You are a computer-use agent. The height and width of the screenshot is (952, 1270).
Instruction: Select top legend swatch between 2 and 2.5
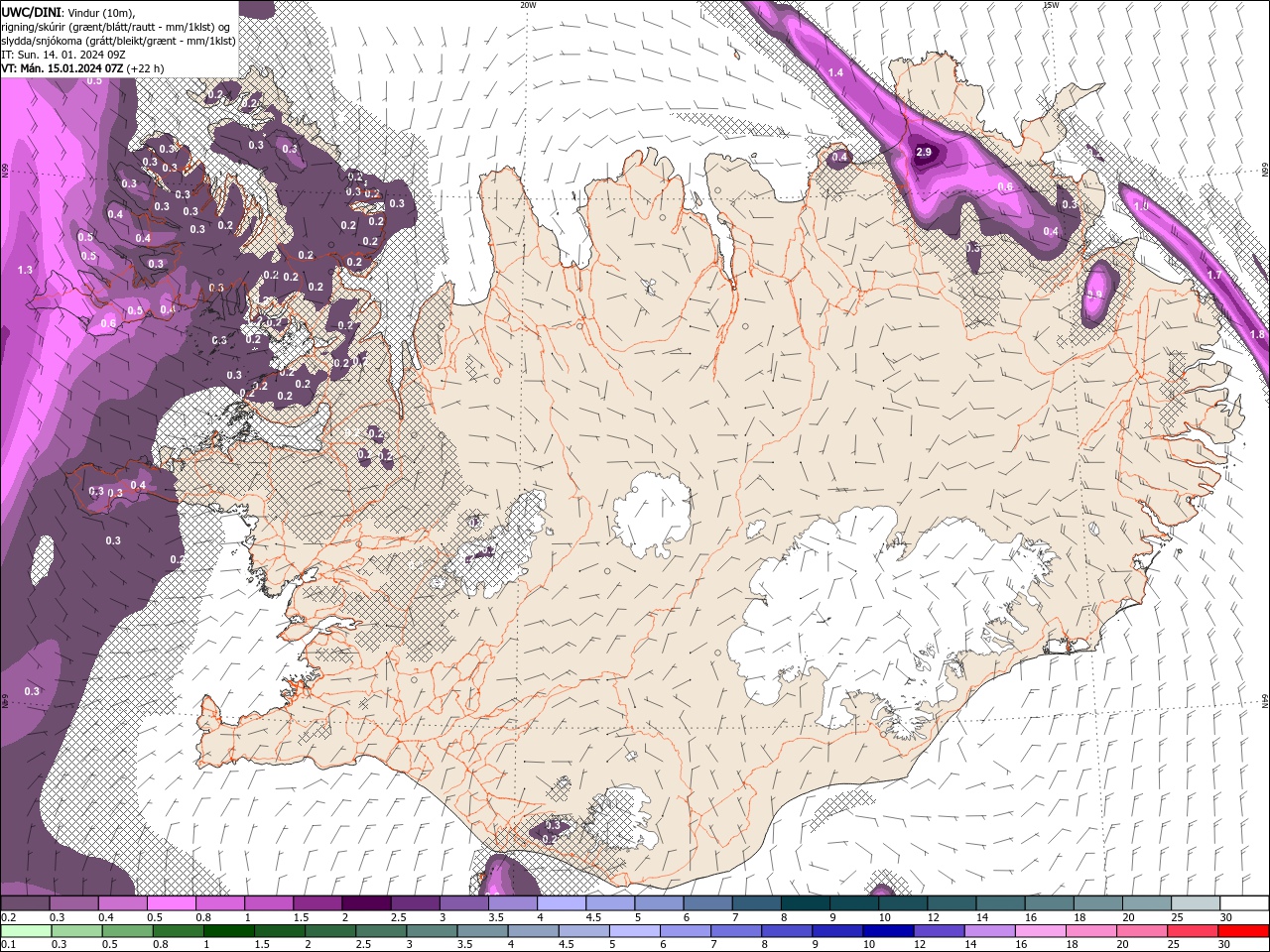click(x=365, y=903)
